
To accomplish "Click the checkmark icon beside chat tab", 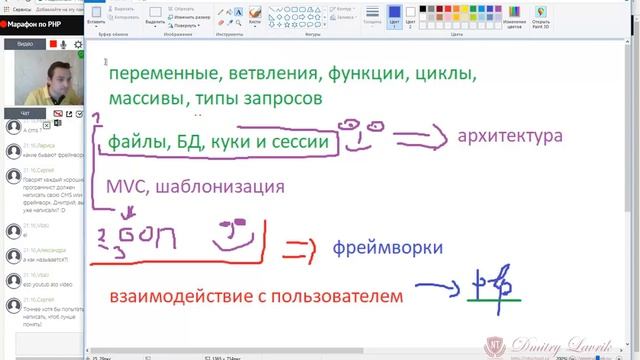I will point(79,114).
